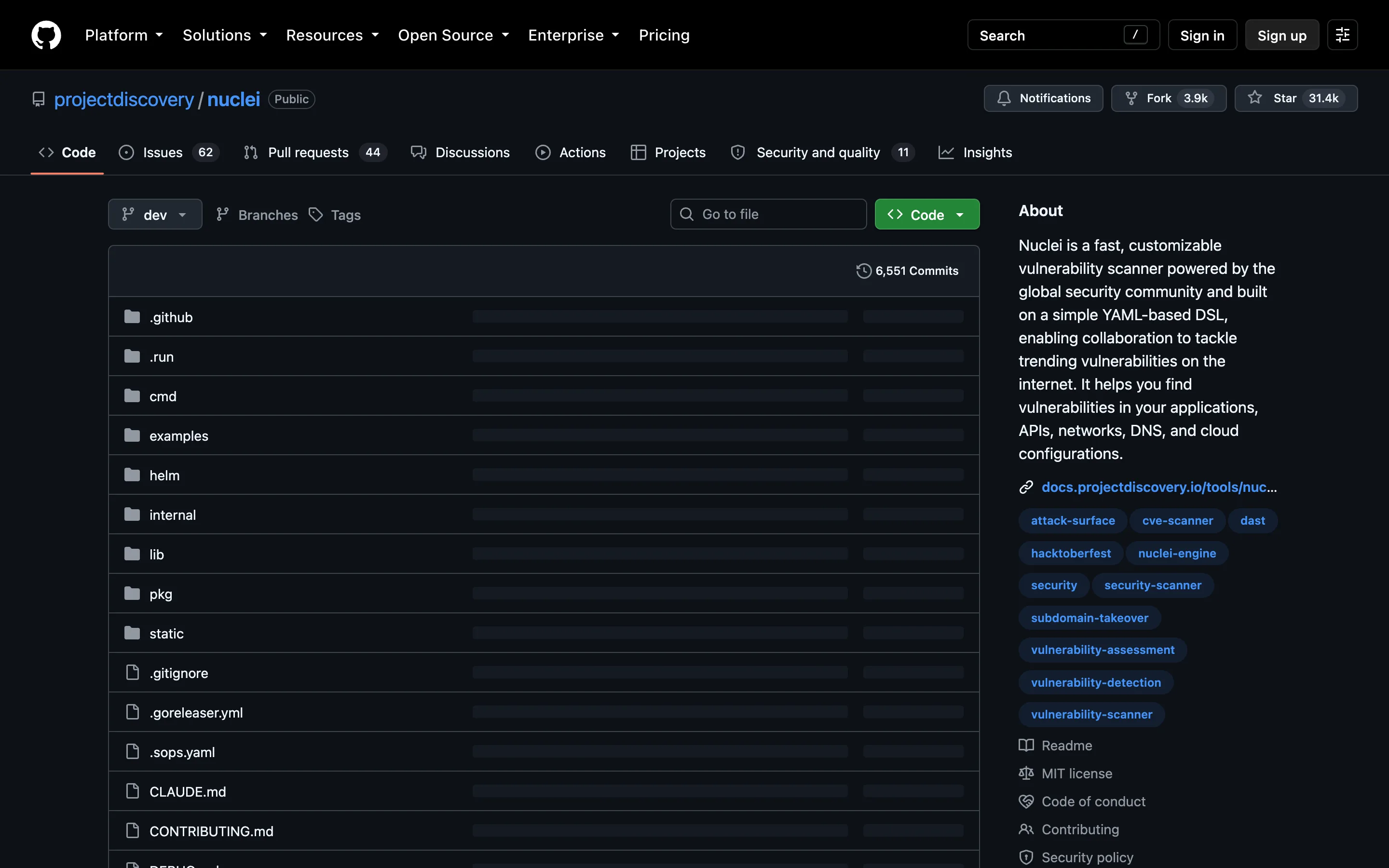
Task: View the 6,551 Commits history
Action: pyautogui.click(x=907, y=271)
